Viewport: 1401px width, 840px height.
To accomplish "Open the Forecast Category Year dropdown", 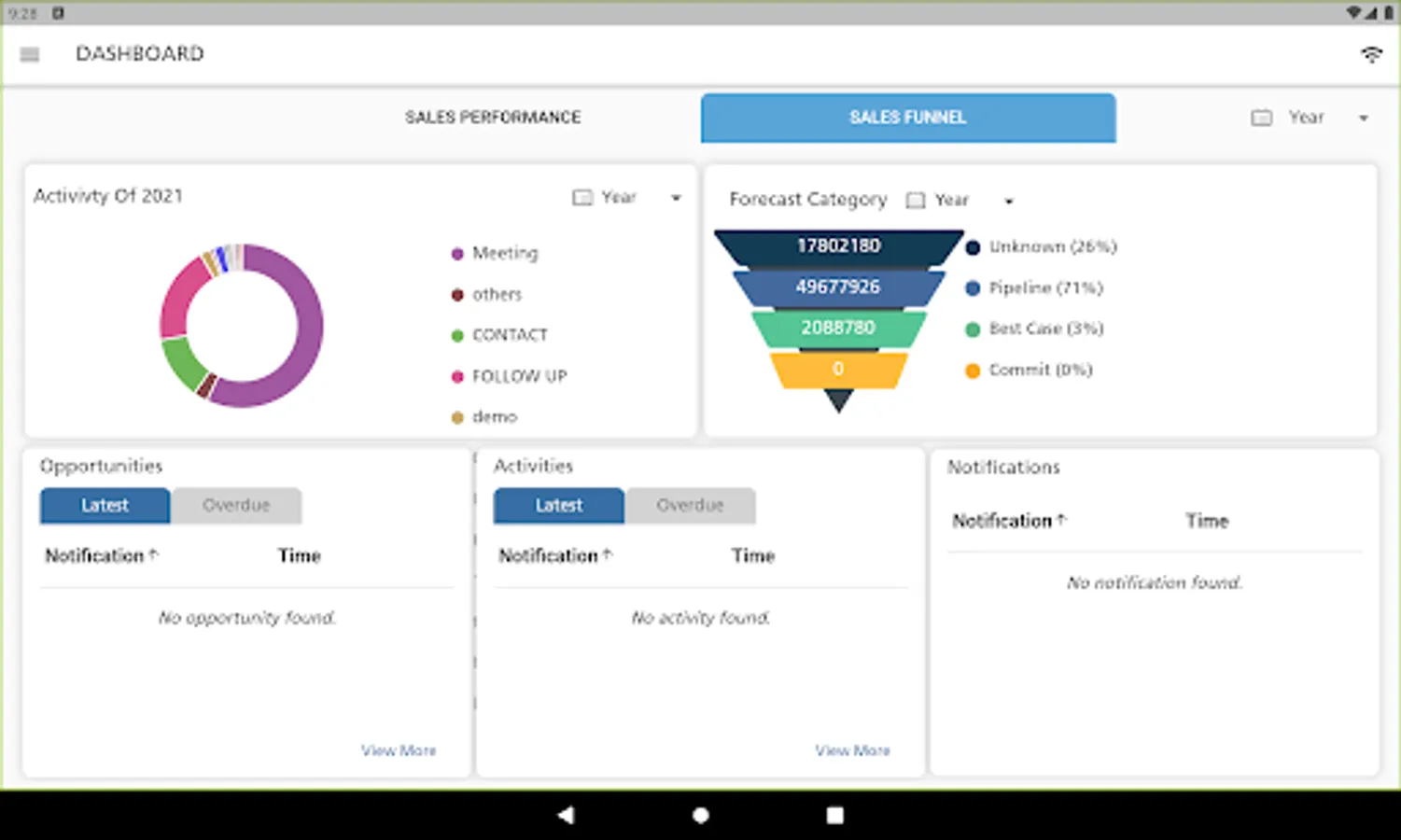I will (x=1008, y=201).
